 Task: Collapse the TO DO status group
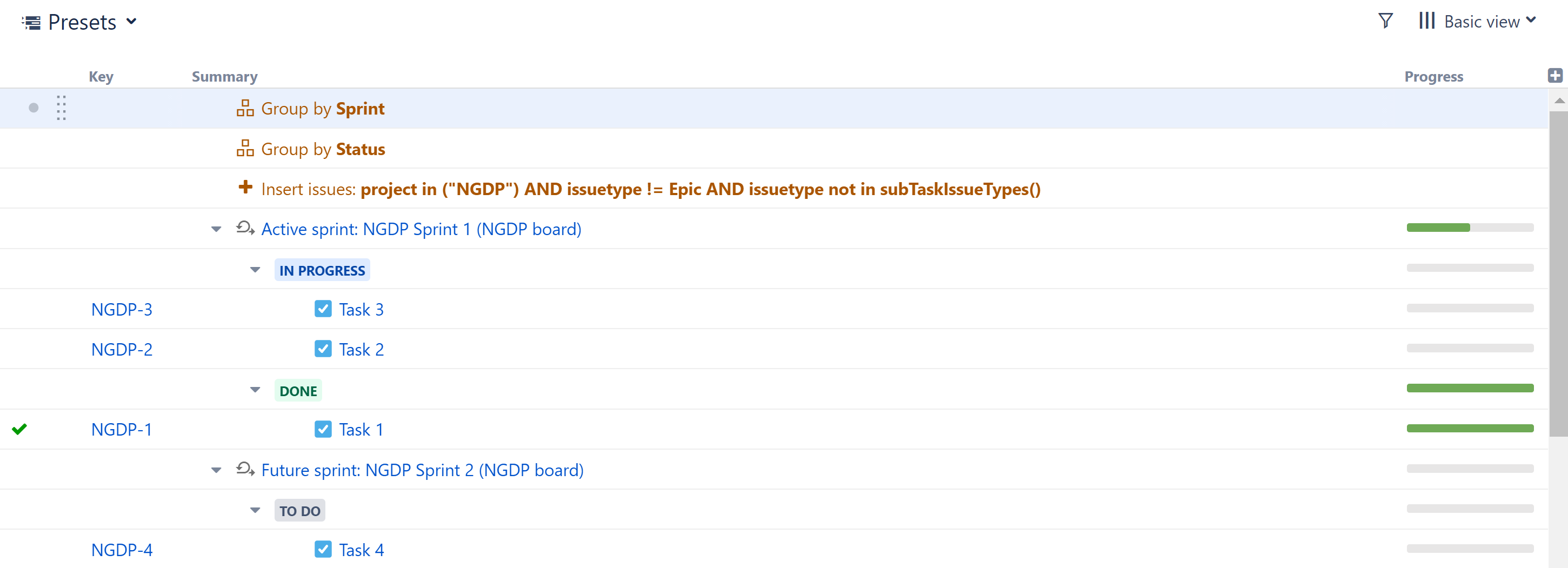(x=255, y=510)
